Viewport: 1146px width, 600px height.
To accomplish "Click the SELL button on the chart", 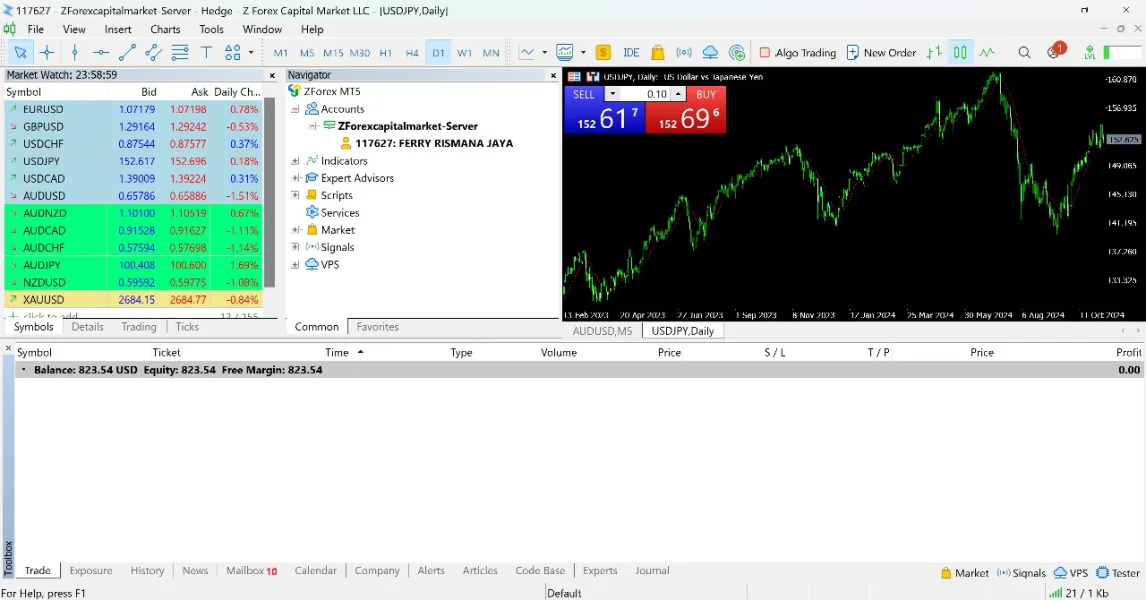I will click(584, 94).
